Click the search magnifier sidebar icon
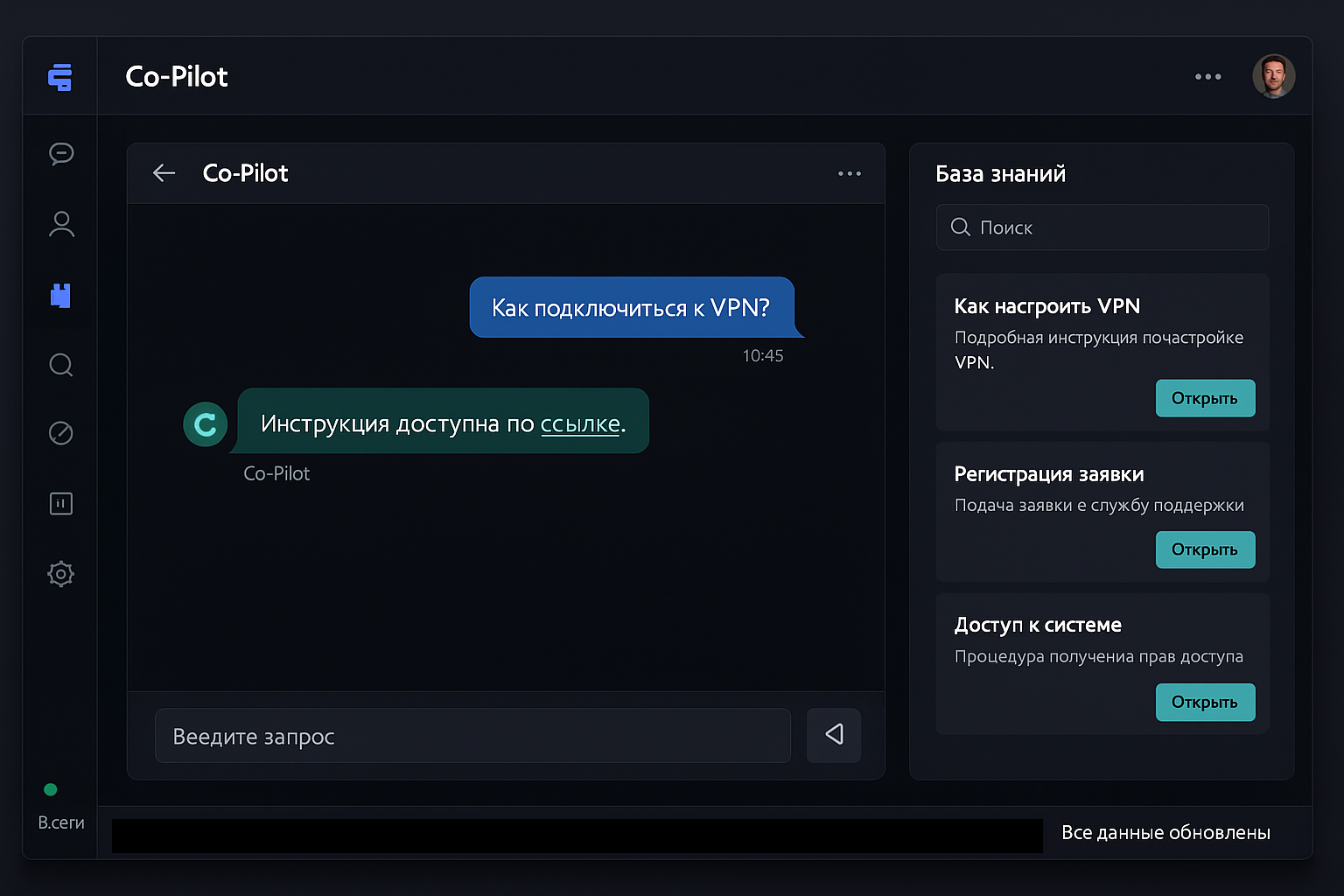Image resolution: width=1344 pixels, height=896 pixels. [61, 365]
